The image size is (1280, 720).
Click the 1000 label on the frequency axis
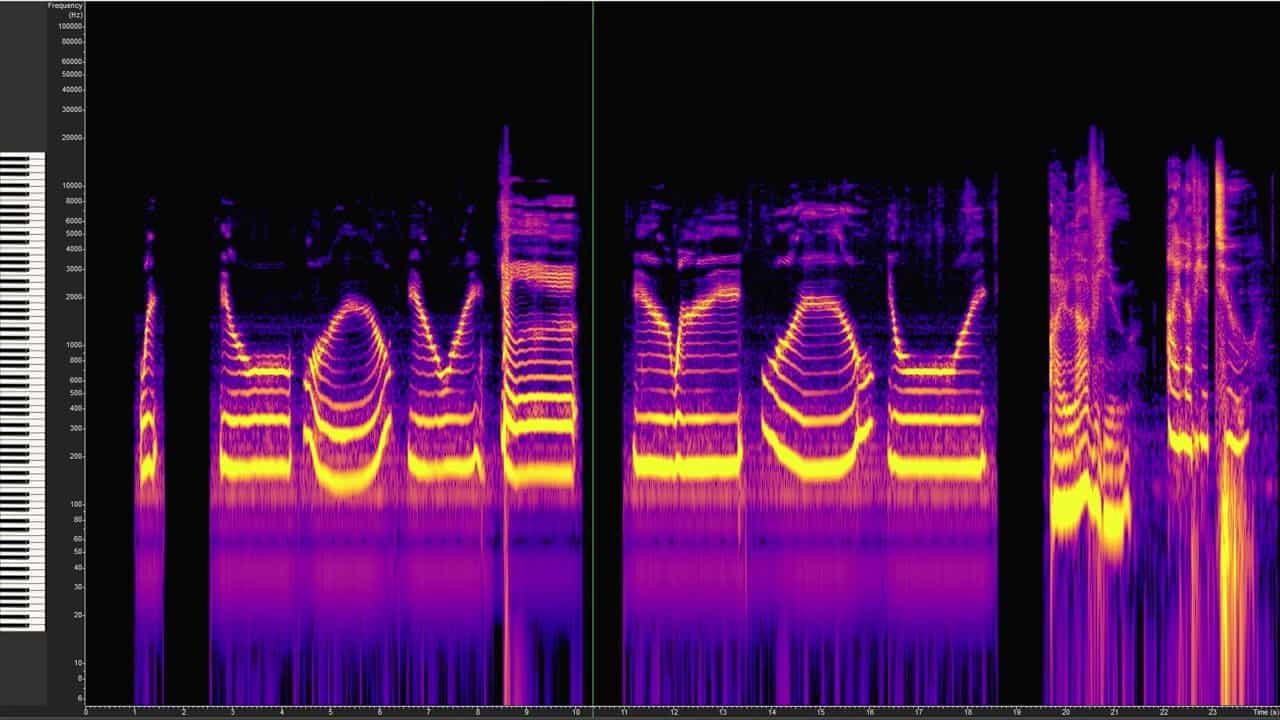tap(74, 345)
